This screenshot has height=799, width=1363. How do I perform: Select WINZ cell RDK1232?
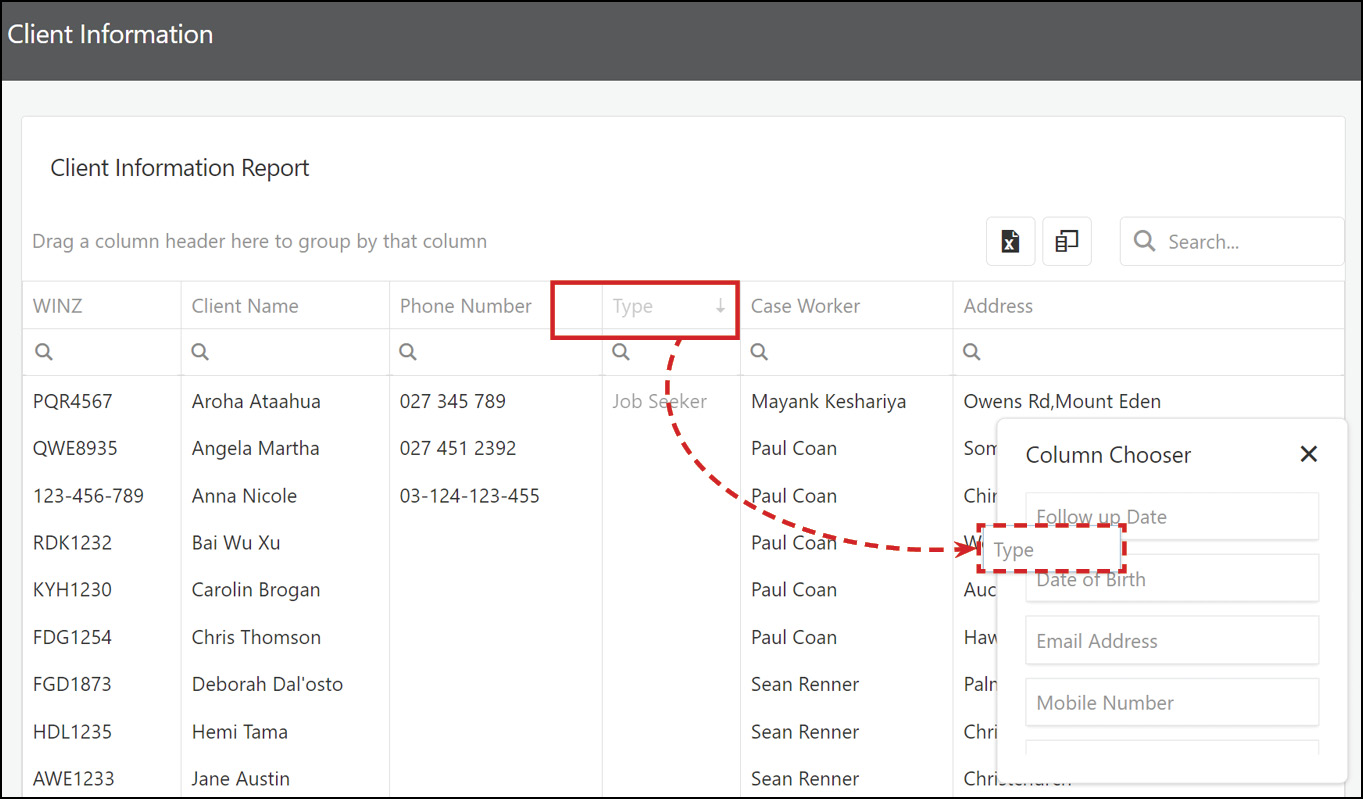tap(72, 543)
